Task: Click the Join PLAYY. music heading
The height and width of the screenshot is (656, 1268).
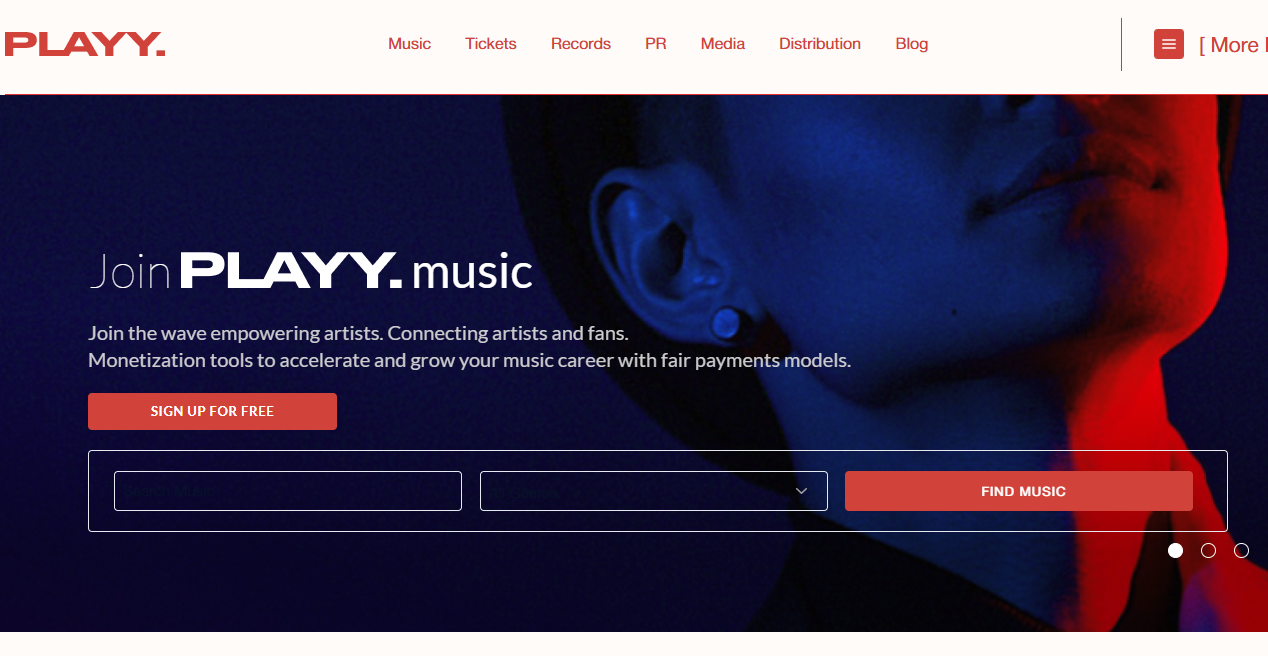Action: coord(311,271)
